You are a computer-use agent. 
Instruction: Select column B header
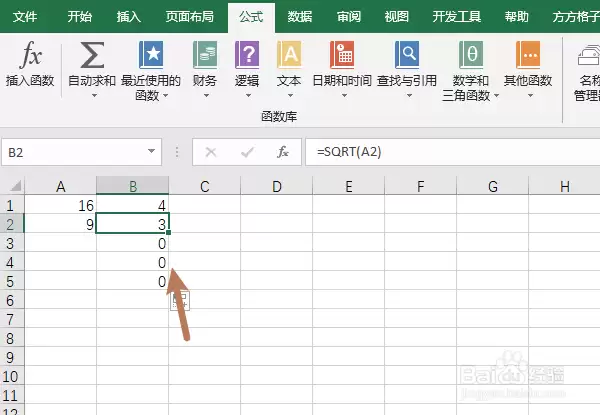coord(132,186)
